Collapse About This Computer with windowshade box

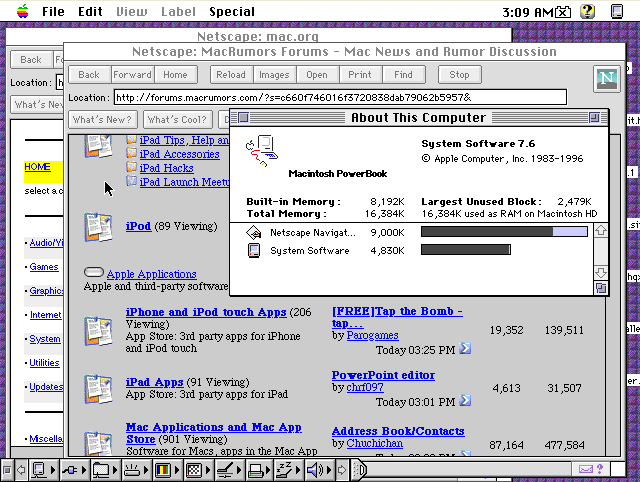594,118
